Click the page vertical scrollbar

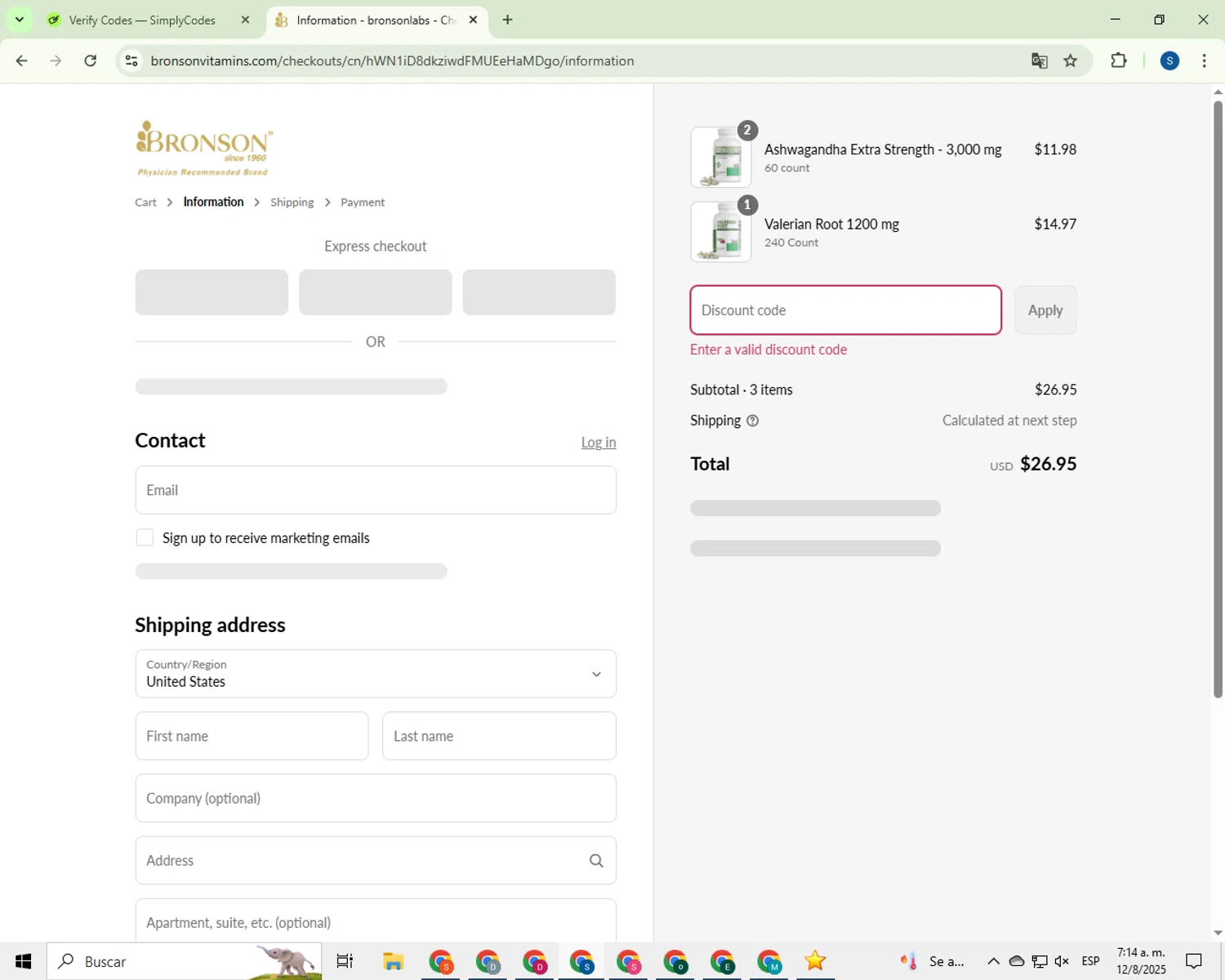tap(1218, 398)
